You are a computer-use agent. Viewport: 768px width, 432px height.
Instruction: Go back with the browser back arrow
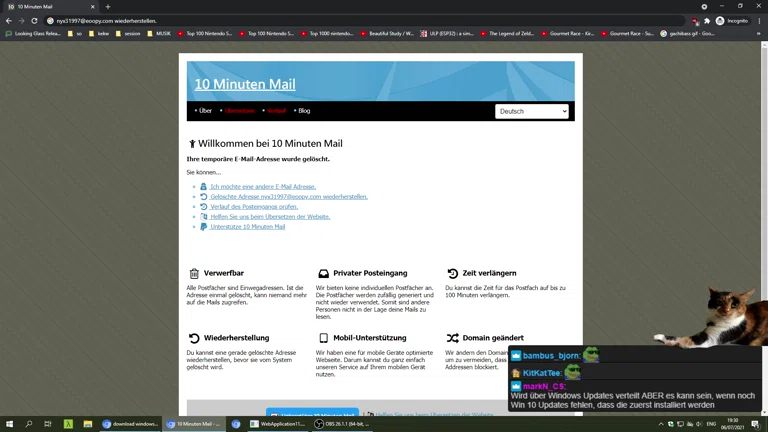(x=8, y=21)
